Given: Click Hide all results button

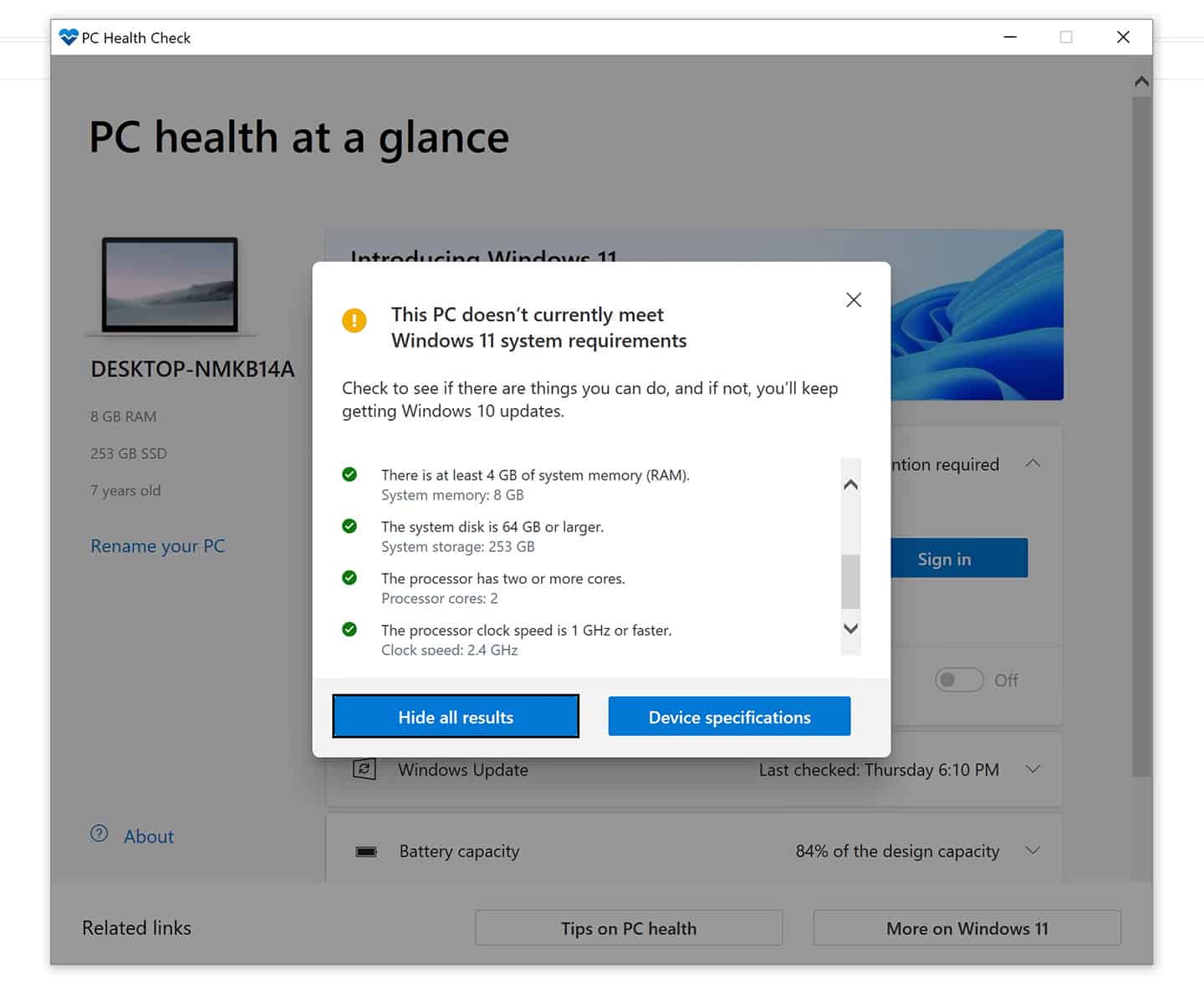Looking at the screenshot, I should click(456, 717).
